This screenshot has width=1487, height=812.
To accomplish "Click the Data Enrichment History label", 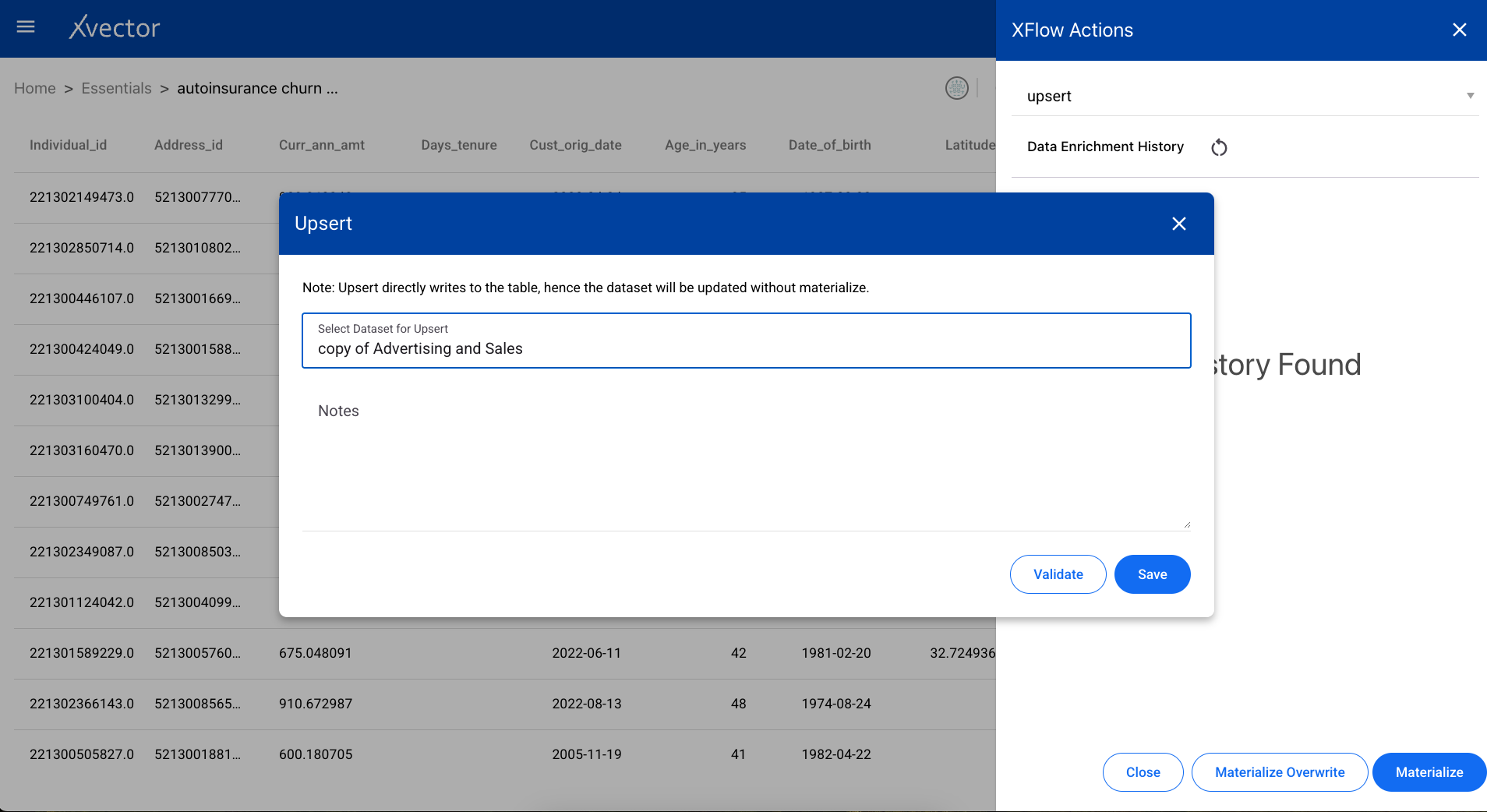I will click(1105, 147).
